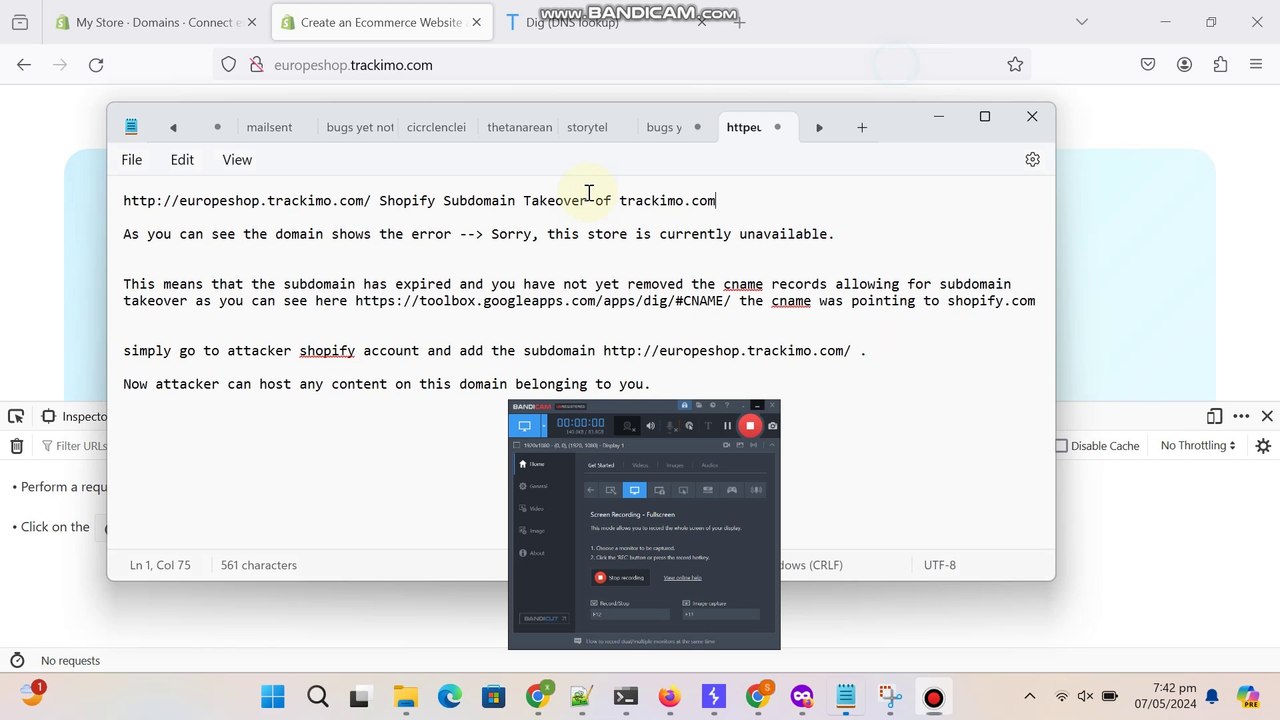
Task: Switch to My Store Domains browser tab
Action: pos(158,22)
